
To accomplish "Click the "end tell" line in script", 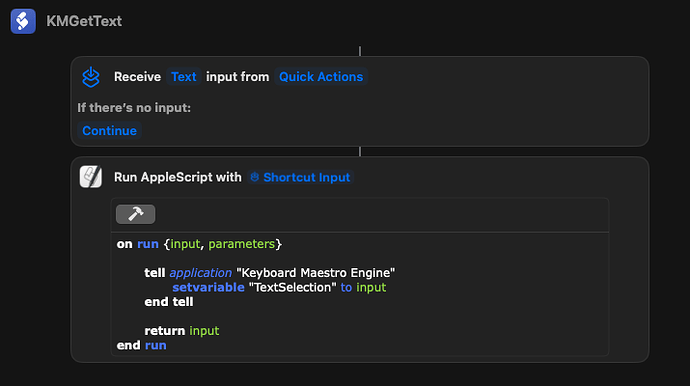I will 169,302.
